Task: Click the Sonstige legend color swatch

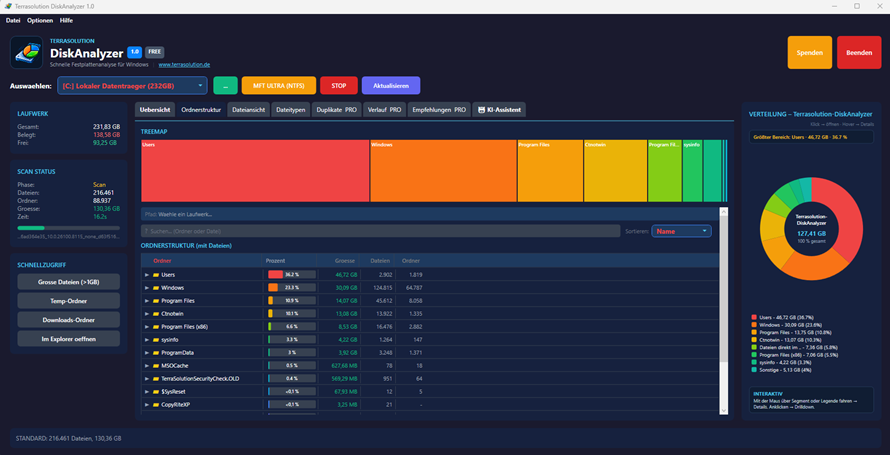Action: click(754, 369)
